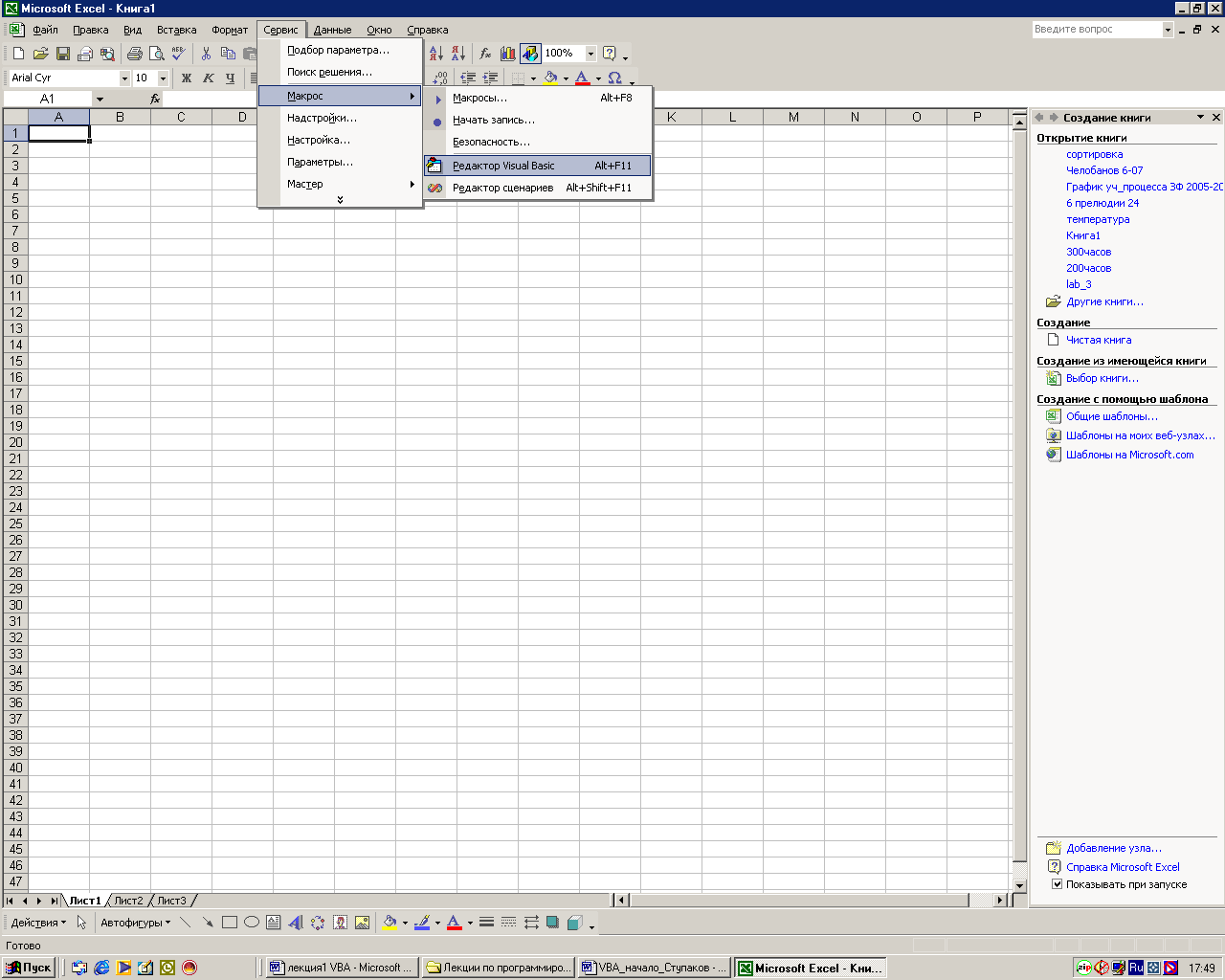Click 'Общие шаблоны...' link

[x=1112, y=416]
